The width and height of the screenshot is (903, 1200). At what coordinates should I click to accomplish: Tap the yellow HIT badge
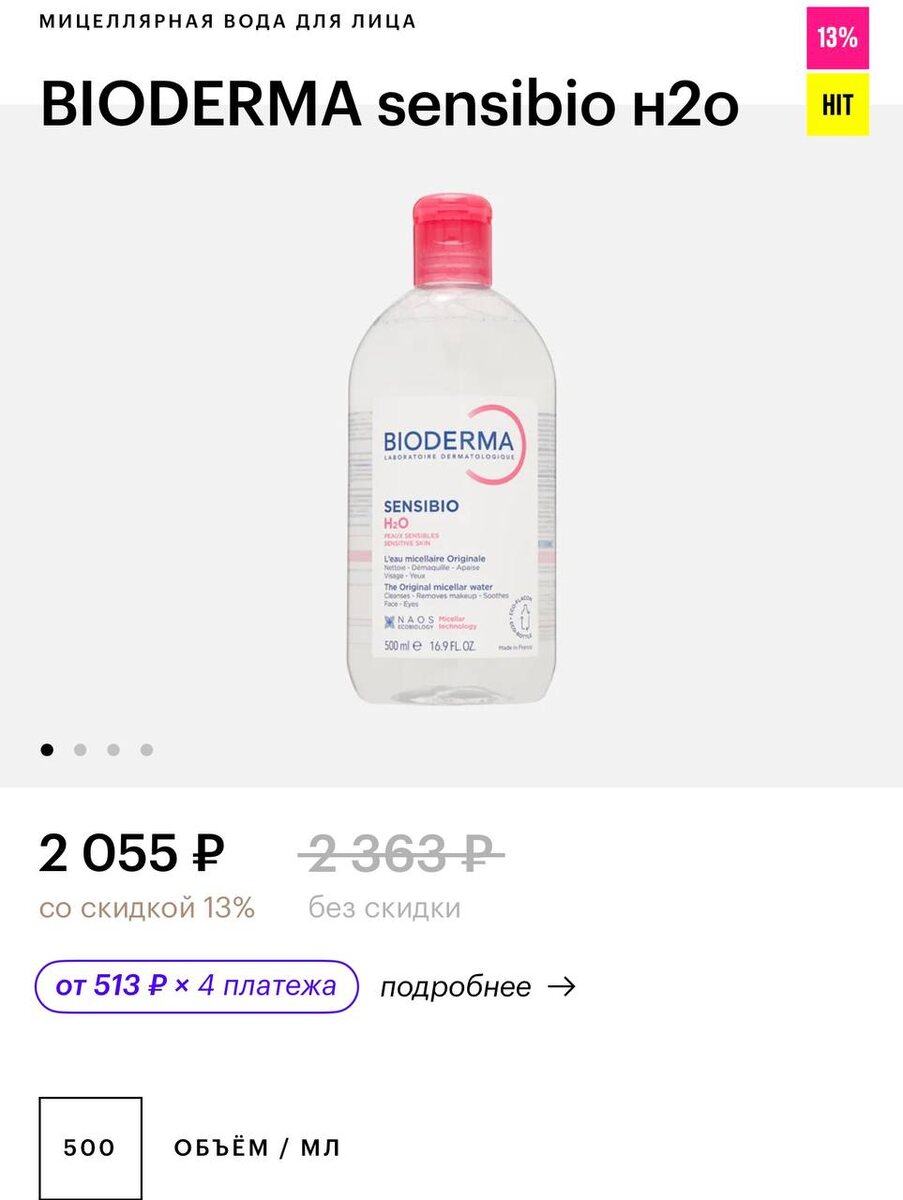click(x=837, y=104)
